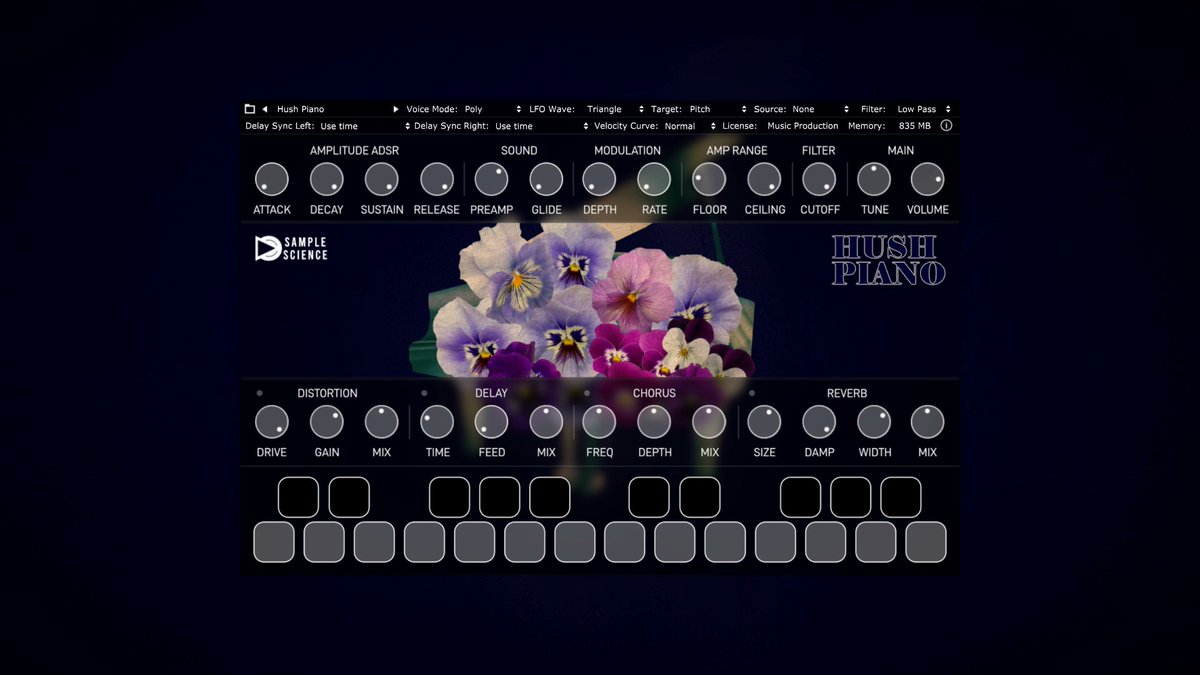Viewport: 1200px width, 675px height.
Task: Click the DISTORTION section heading
Action: (327, 393)
